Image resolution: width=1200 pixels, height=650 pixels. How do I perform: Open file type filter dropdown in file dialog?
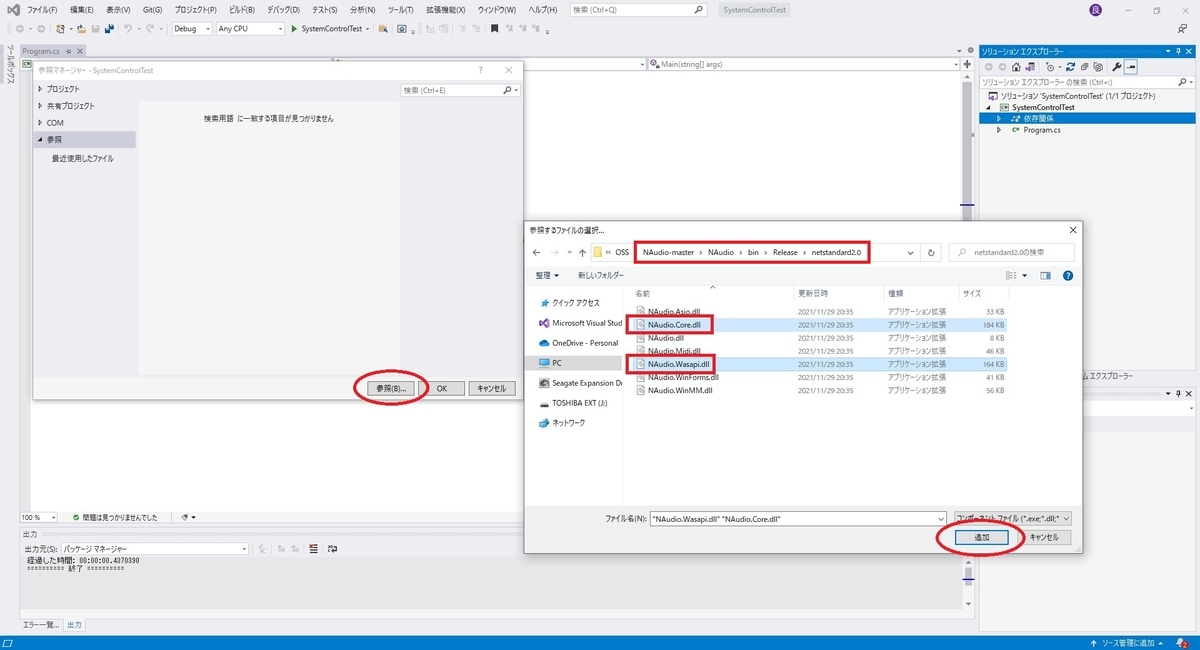[1012, 518]
